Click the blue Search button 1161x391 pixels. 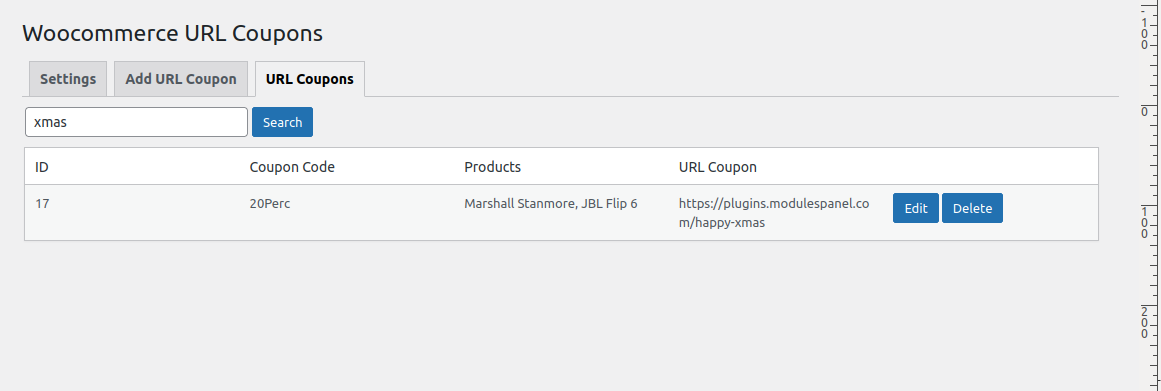pyautogui.click(x=282, y=122)
